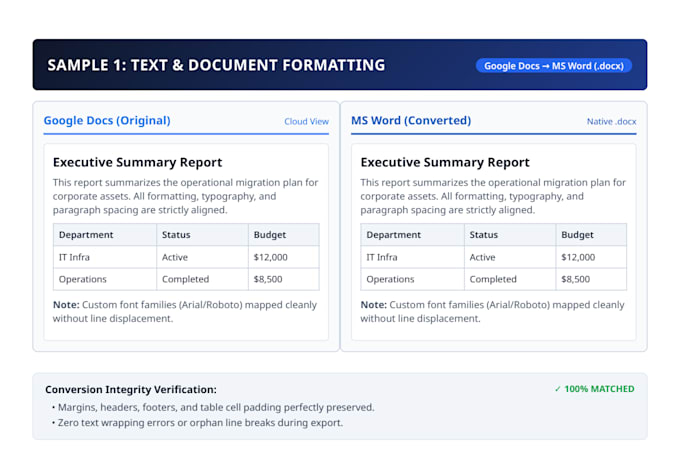Image resolution: width=680 pixels, height=459 pixels.
Task: Click the "100% MATCHED" status label
Action: (x=595, y=389)
